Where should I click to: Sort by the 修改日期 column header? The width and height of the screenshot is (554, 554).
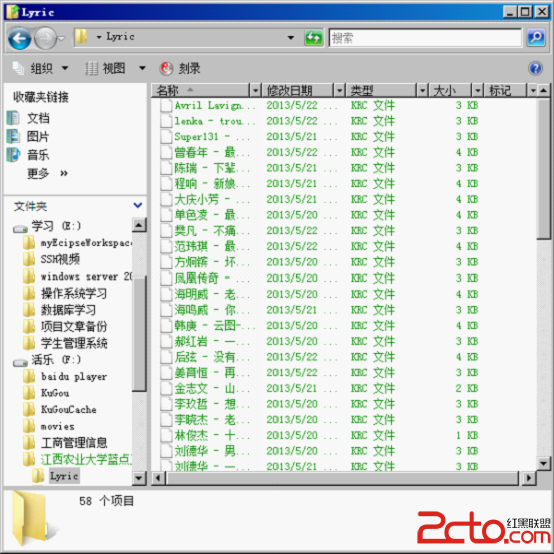(x=297, y=91)
